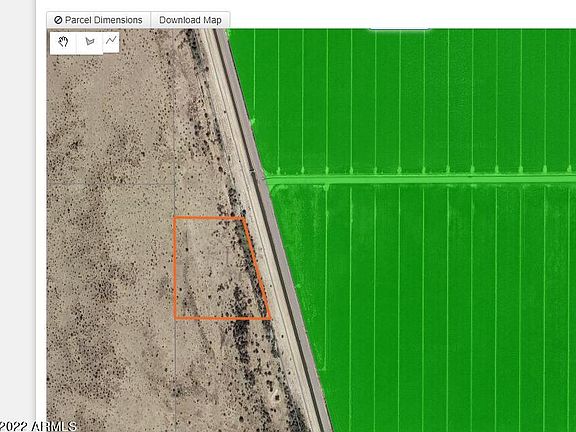Click the open desert land west of the parcel

pyautogui.click(x=110, y=257)
